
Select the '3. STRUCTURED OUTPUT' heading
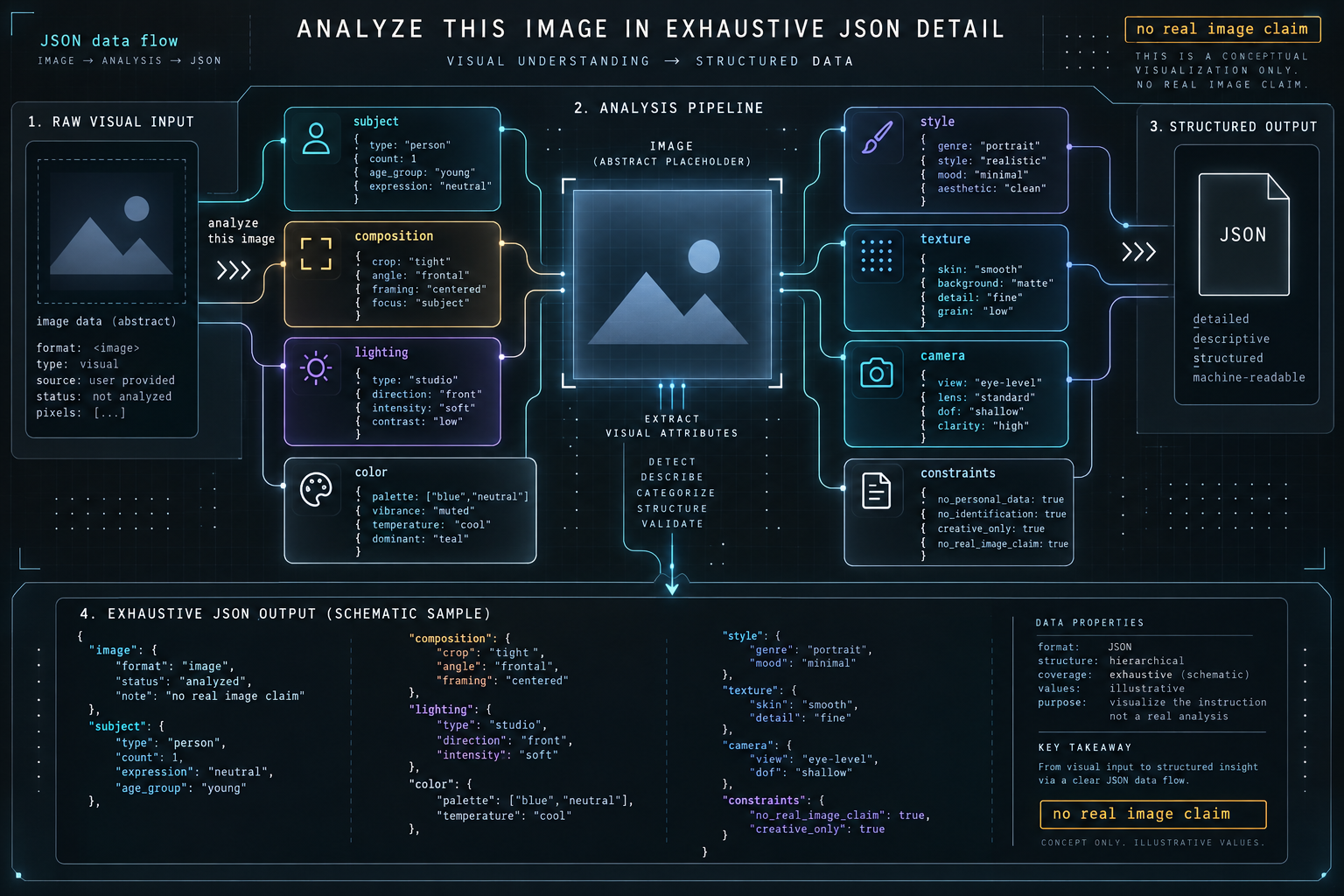[1233, 127]
